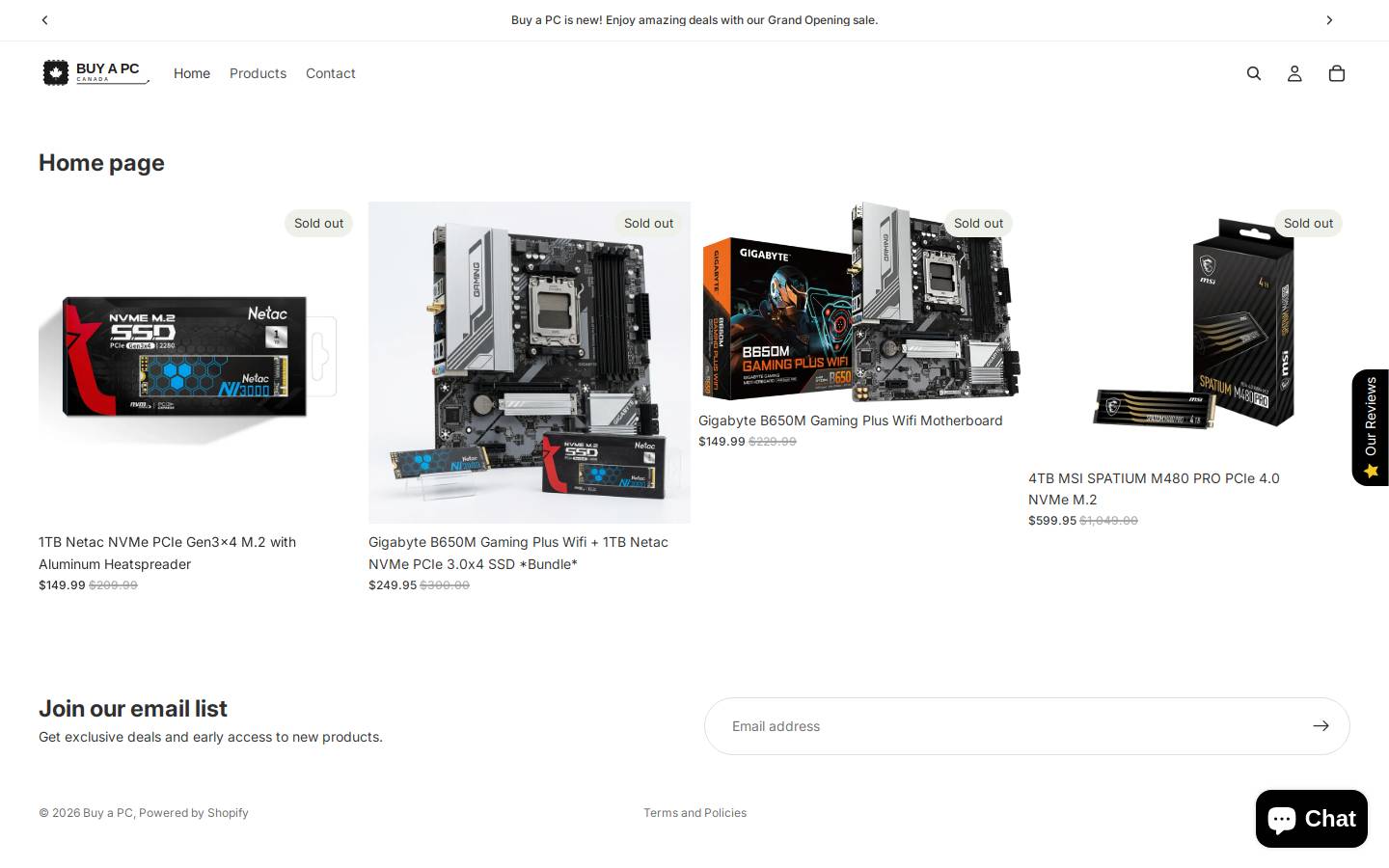The width and height of the screenshot is (1389, 868).
Task: Open the Products menu item
Action: click(x=258, y=73)
